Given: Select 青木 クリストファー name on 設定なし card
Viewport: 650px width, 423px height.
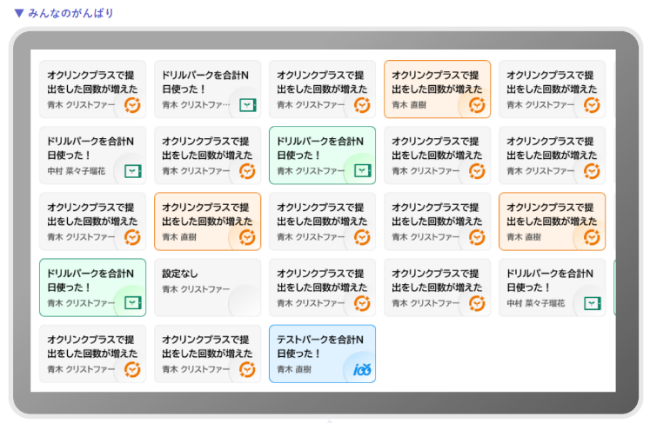Looking at the screenshot, I should (x=196, y=289).
